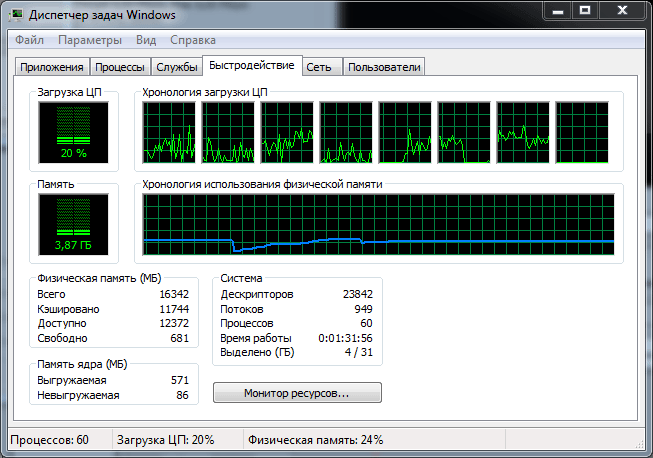Viewport: 653px width, 458px height.
Task: Click the Невыгружаемая value 86
Action: pos(182,395)
